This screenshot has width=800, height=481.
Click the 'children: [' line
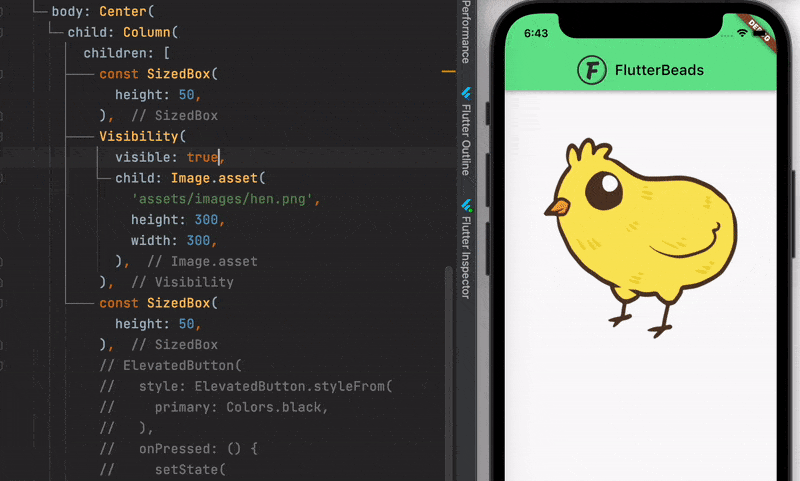127,53
